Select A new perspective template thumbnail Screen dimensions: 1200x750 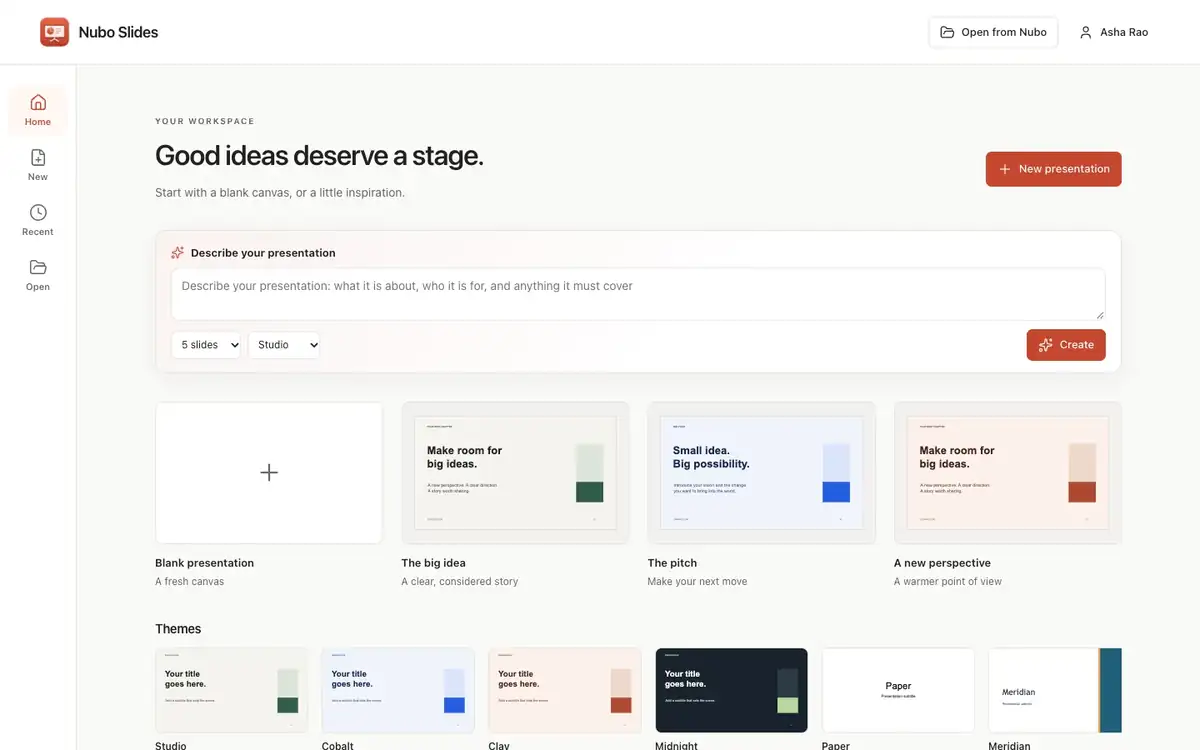[1008, 473]
